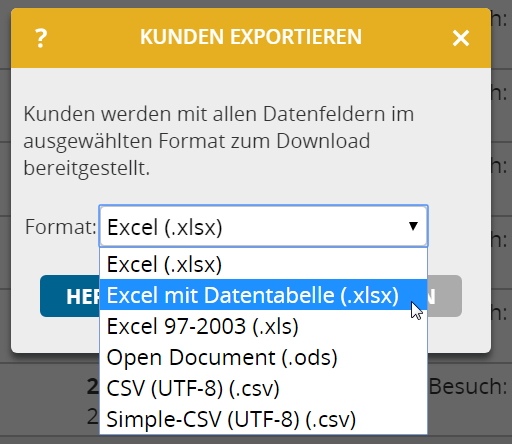Pick Simple-CSV (UTF-8) (.csv) option
The image size is (512, 444).
point(263,419)
